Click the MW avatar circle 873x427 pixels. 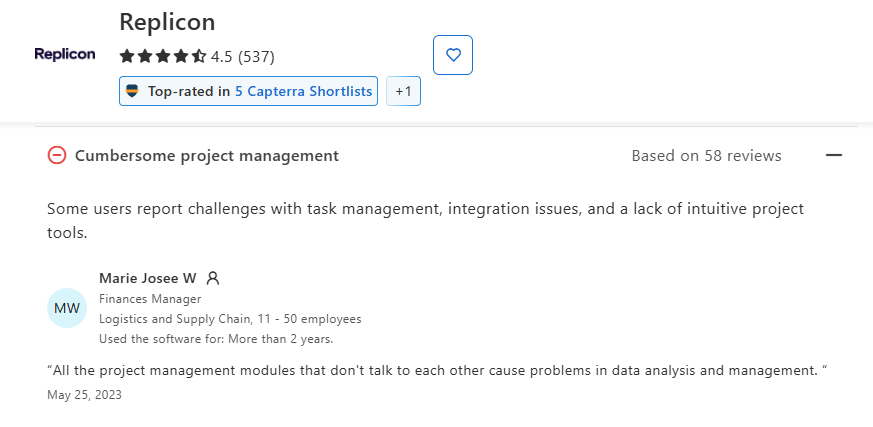67,308
